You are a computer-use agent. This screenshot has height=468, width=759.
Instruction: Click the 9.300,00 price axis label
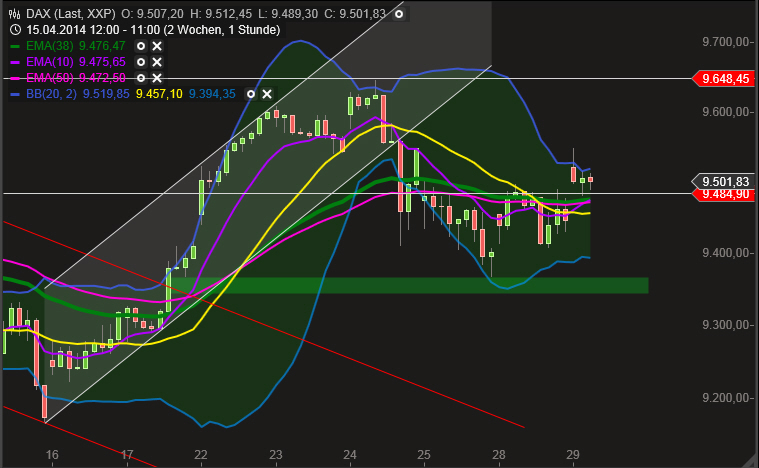[x=726, y=325]
